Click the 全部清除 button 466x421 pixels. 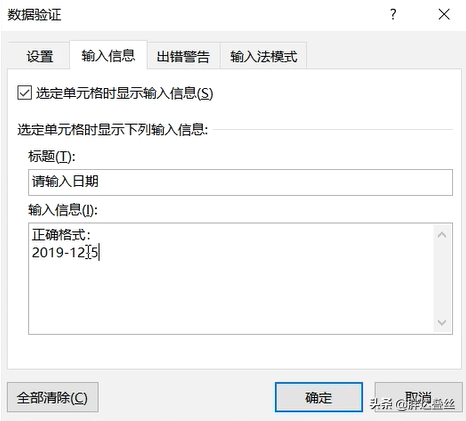[52, 397]
